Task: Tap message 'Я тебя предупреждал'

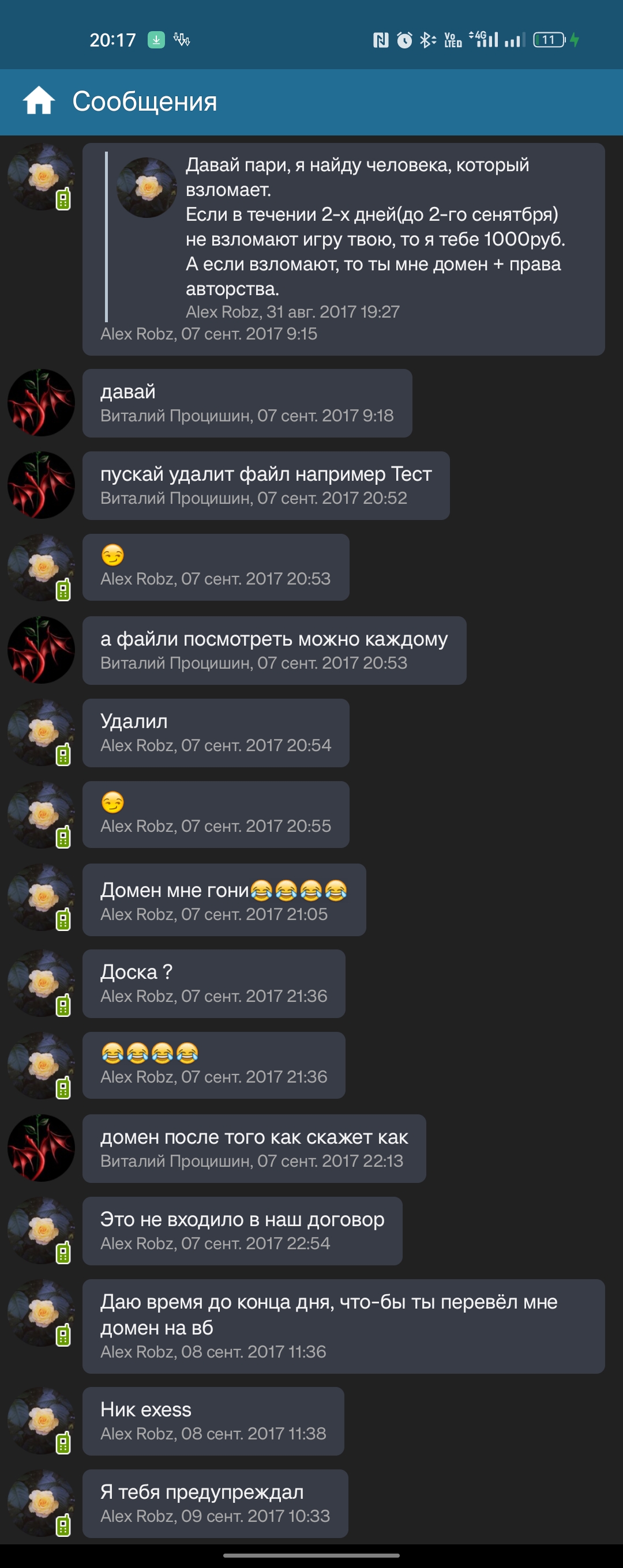Action: point(216,1503)
